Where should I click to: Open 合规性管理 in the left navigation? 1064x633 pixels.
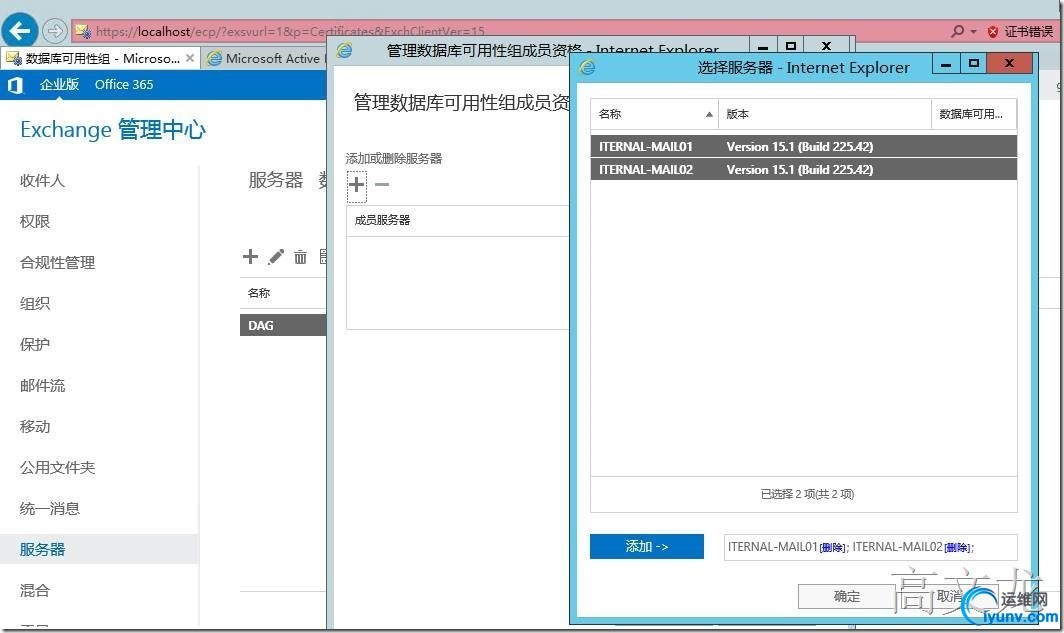(x=58, y=263)
